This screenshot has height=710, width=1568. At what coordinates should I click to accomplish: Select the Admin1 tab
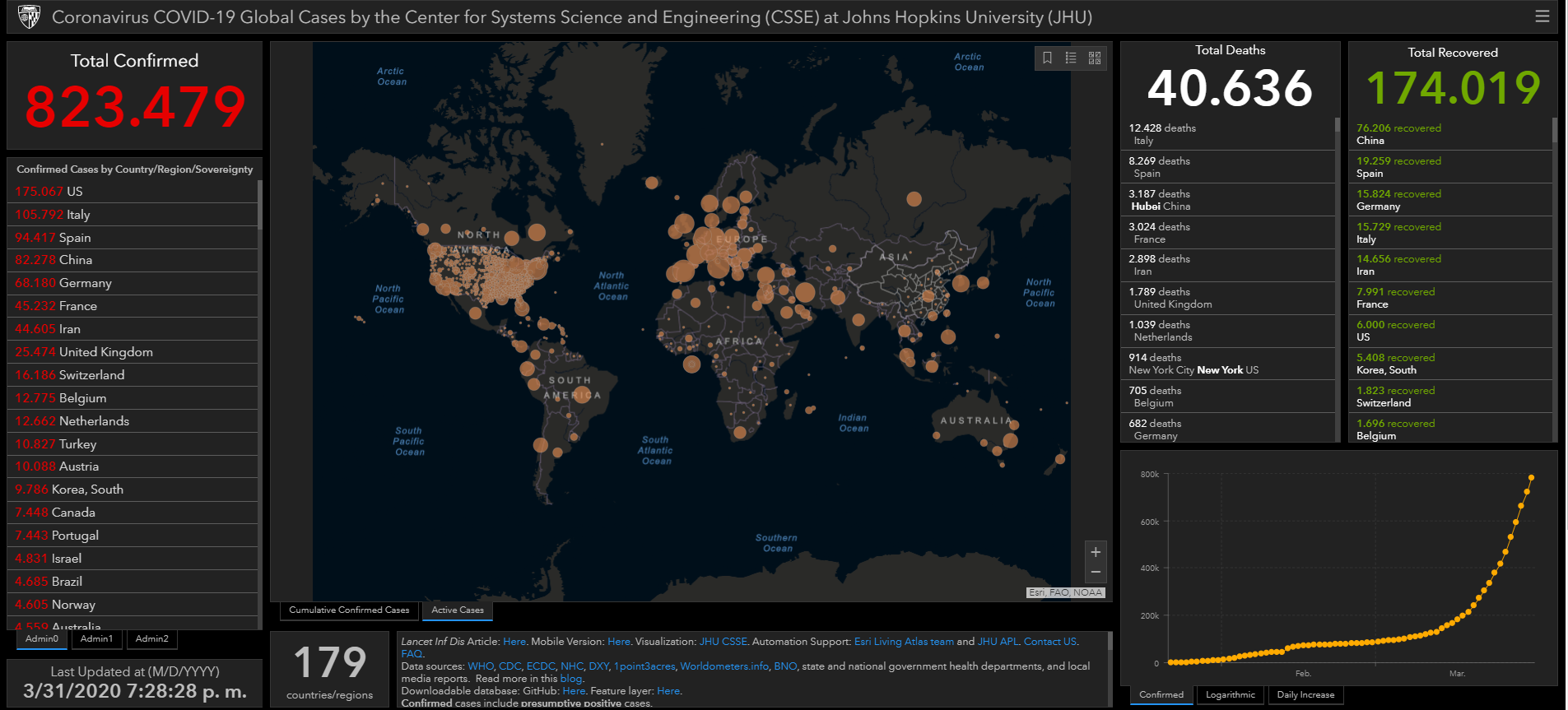[x=96, y=639]
